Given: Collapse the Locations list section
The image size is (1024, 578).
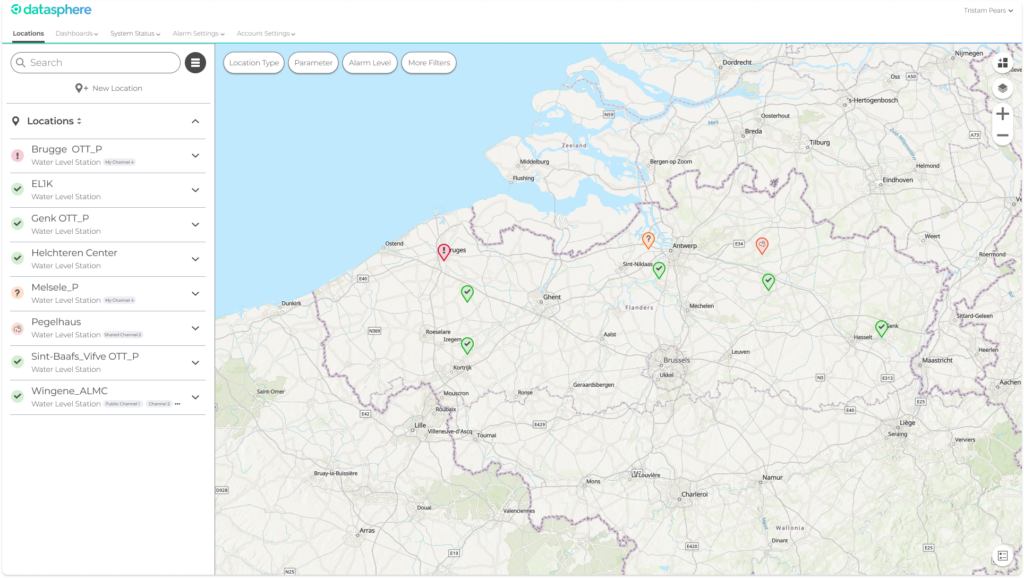Looking at the screenshot, I should click(x=195, y=121).
